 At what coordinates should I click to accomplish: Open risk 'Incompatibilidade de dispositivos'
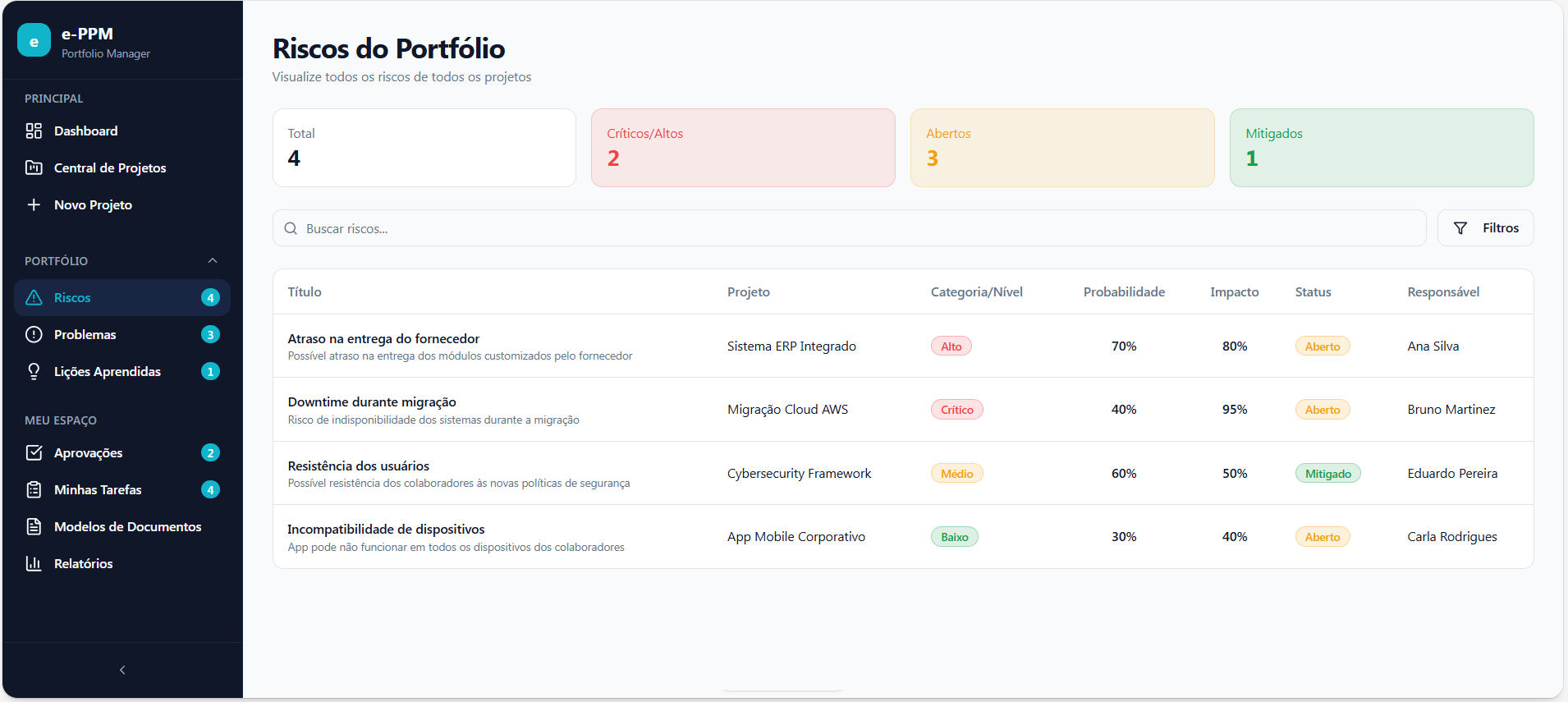[x=386, y=529]
